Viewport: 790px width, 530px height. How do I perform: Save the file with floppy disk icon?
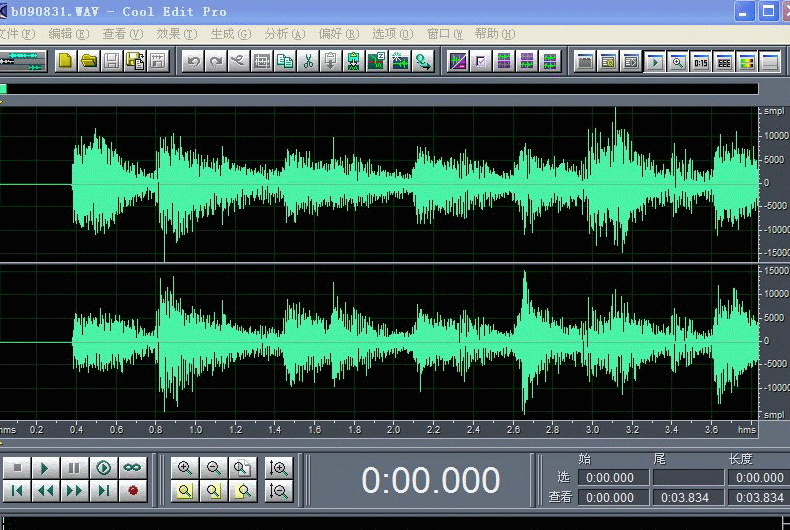[112, 61]
